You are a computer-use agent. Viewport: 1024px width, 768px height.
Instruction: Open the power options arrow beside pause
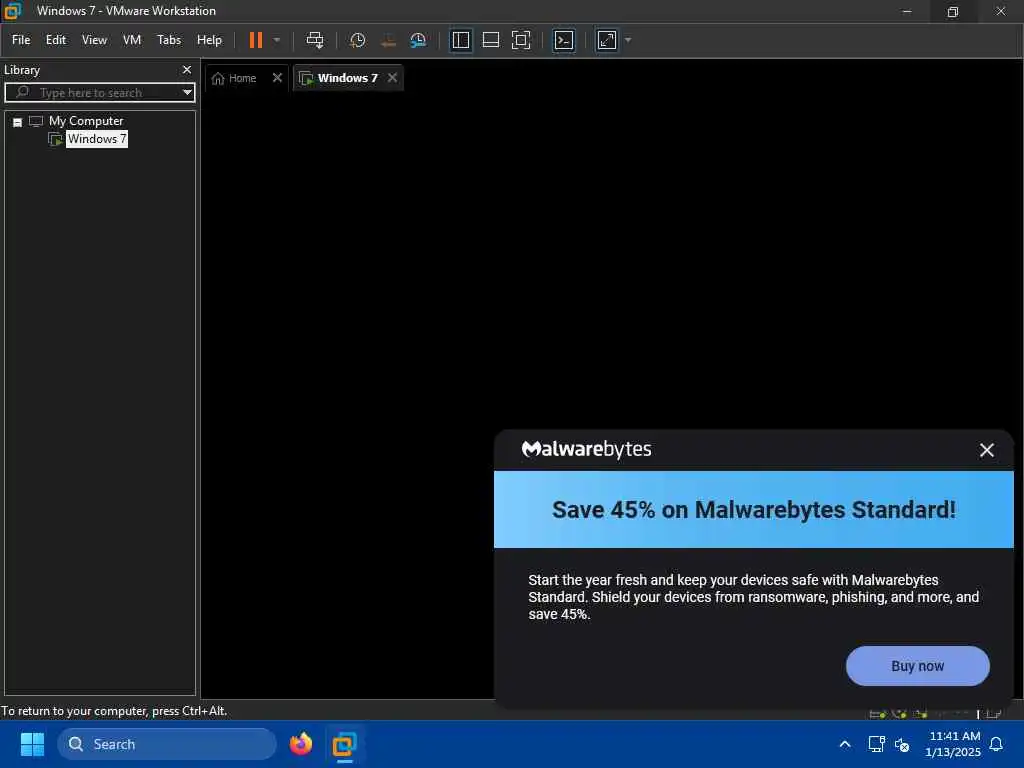277,40
